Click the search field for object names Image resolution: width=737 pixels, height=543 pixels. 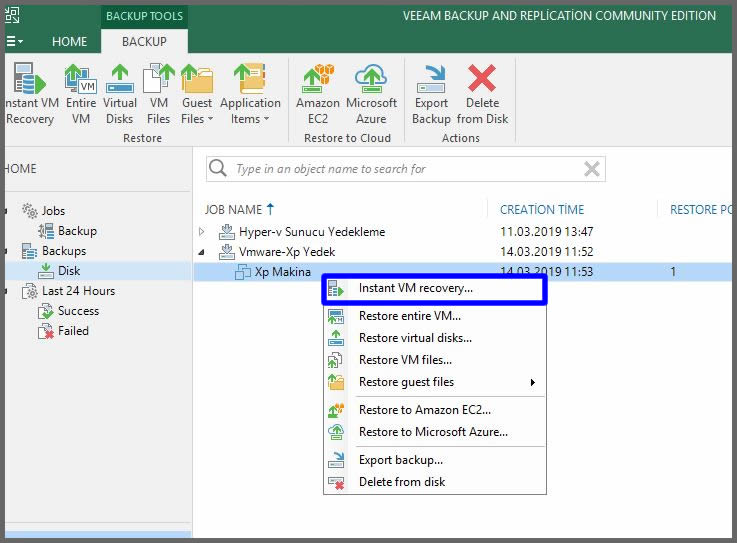[x=406, y=169]
